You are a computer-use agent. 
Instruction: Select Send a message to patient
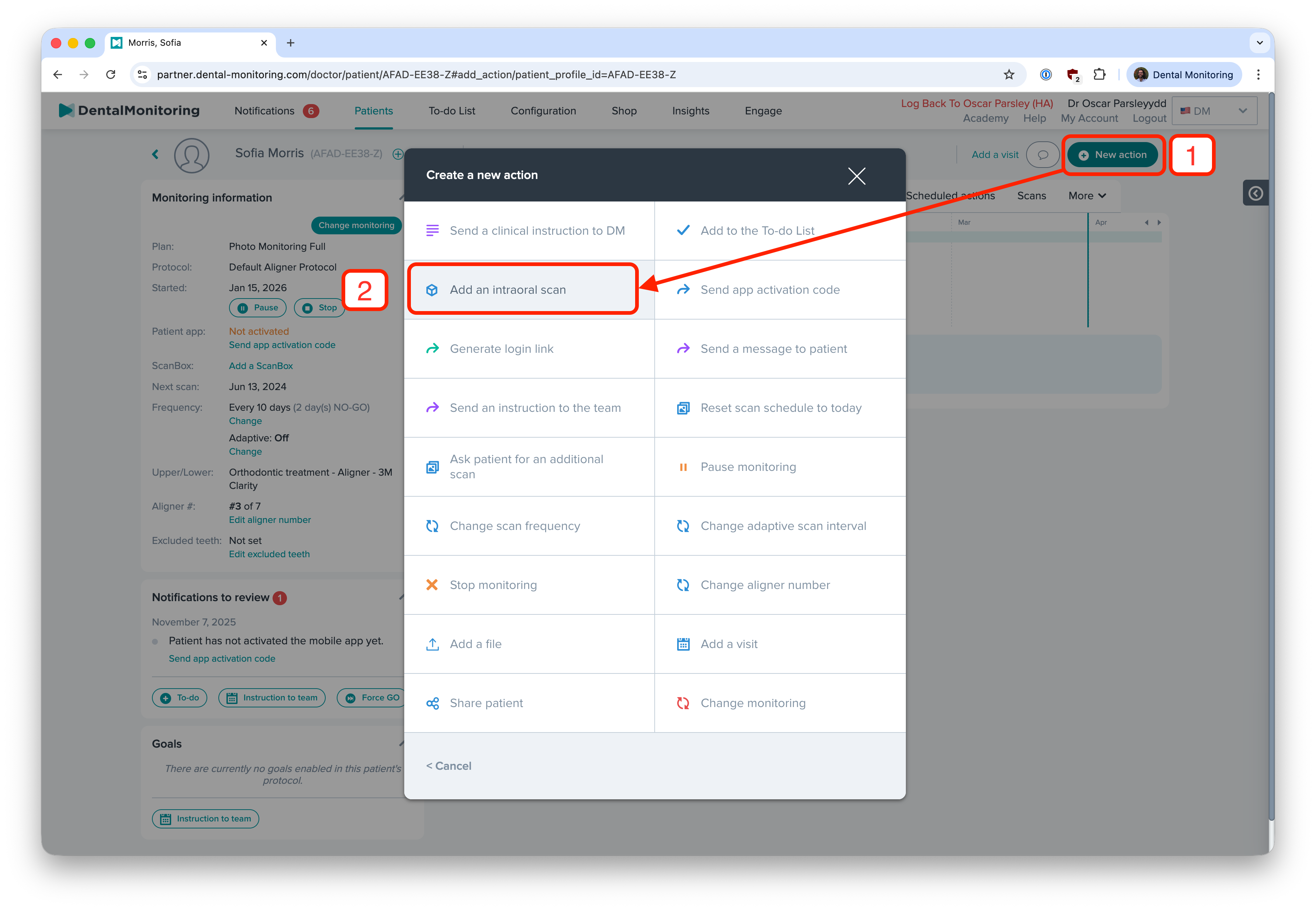[x=780, y=348]
